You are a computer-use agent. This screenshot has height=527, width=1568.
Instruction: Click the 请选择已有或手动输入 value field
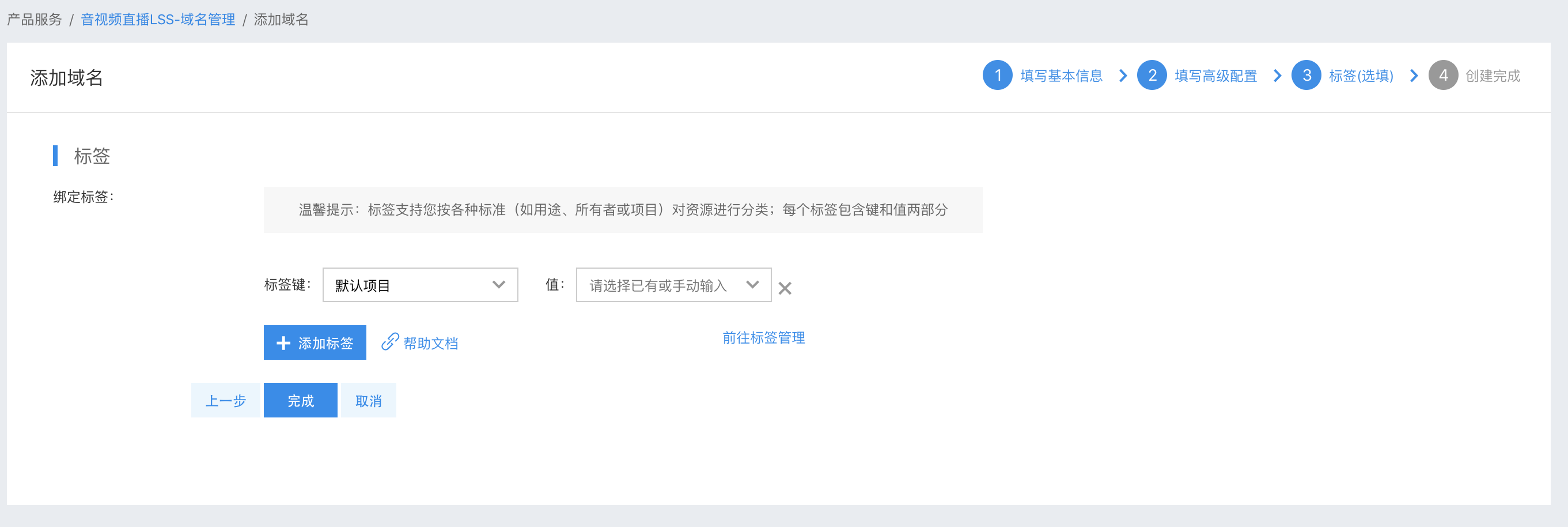click(x=657, y=285)
